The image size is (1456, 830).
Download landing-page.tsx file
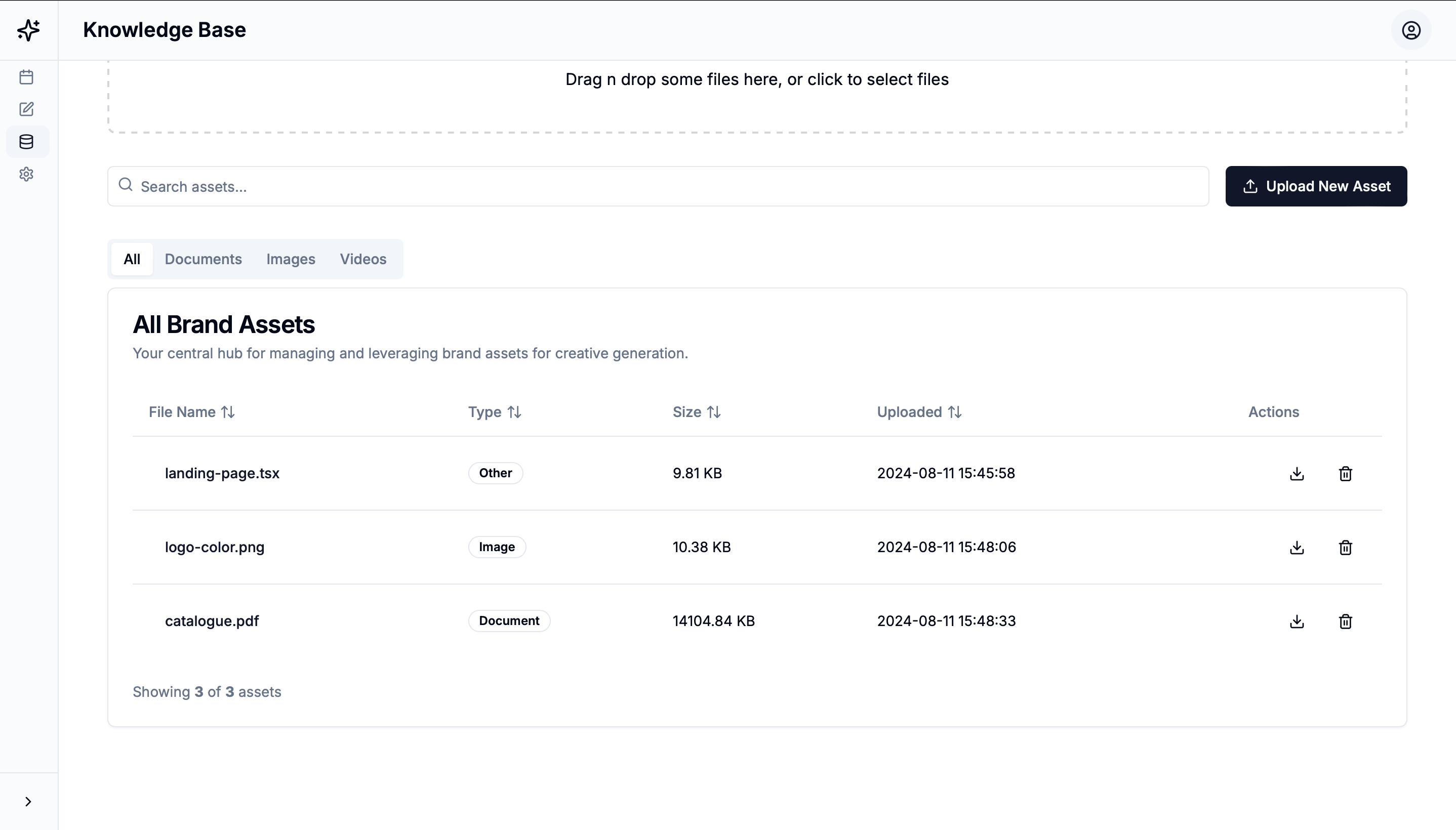[x=1297, y=474]
